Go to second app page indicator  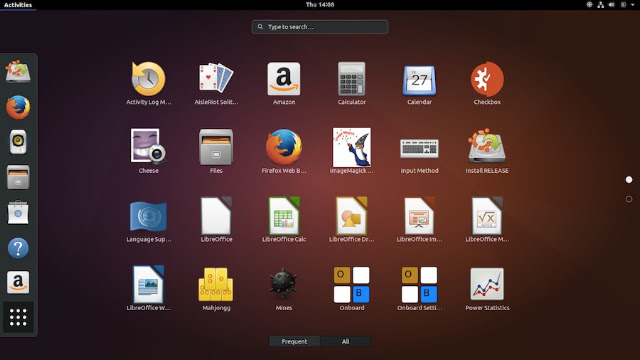click(x=629, y=199)
